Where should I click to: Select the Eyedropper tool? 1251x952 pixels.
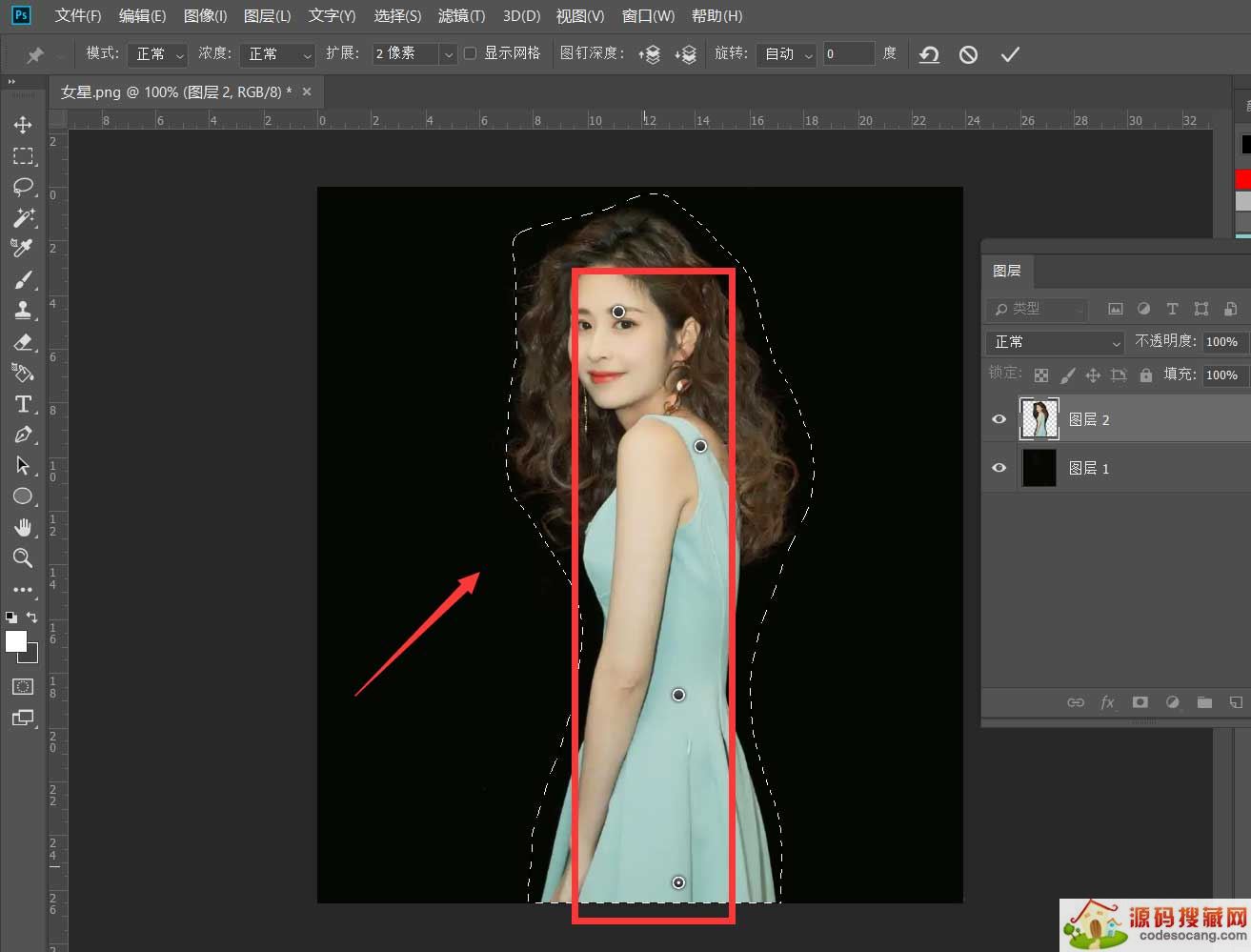point(23,248)
